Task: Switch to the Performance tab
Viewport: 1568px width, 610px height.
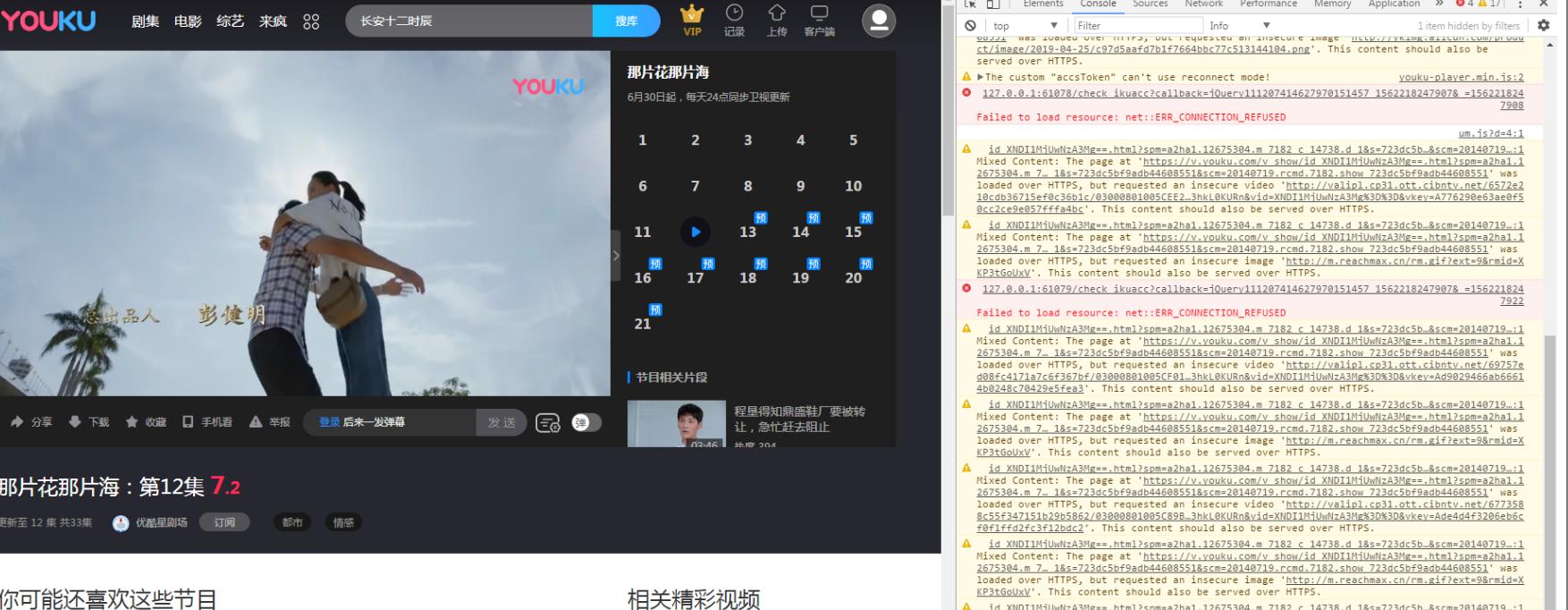Action: (1269, 4)
